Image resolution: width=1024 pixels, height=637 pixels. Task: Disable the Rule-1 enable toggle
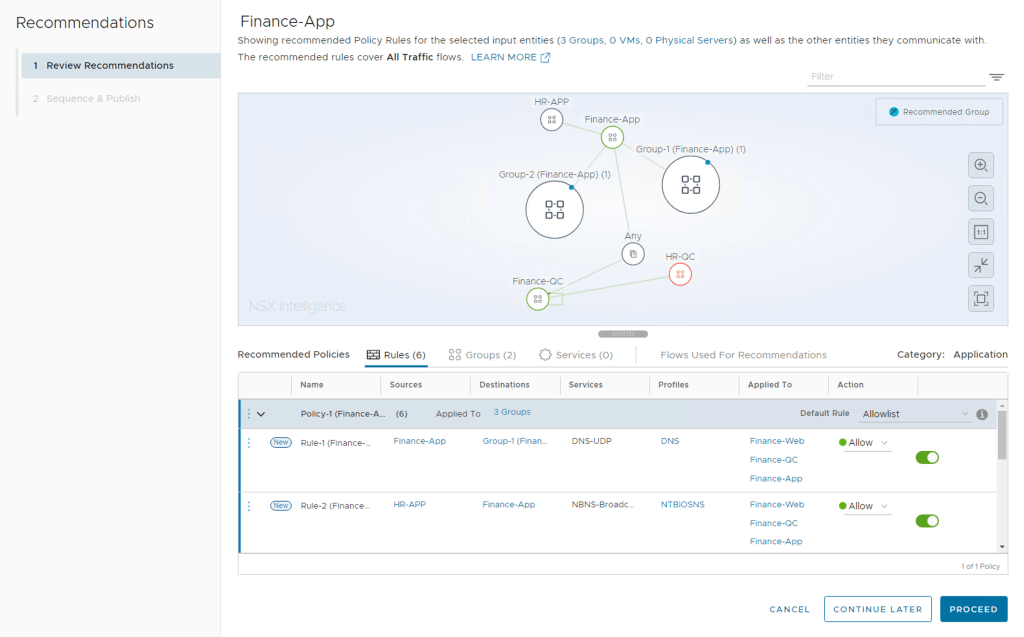(x=927, y=457)
